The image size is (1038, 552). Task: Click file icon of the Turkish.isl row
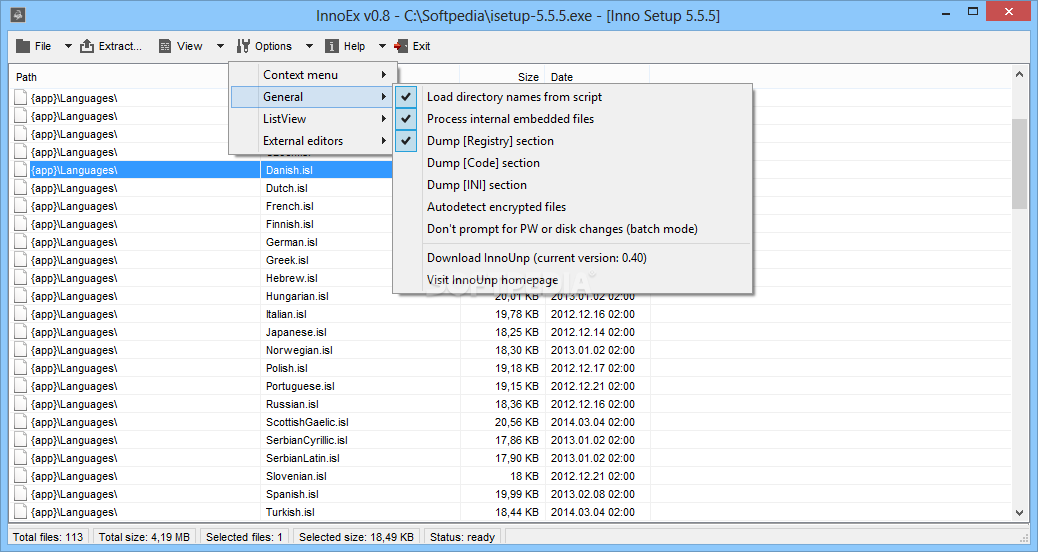click(x=21, y=512)
